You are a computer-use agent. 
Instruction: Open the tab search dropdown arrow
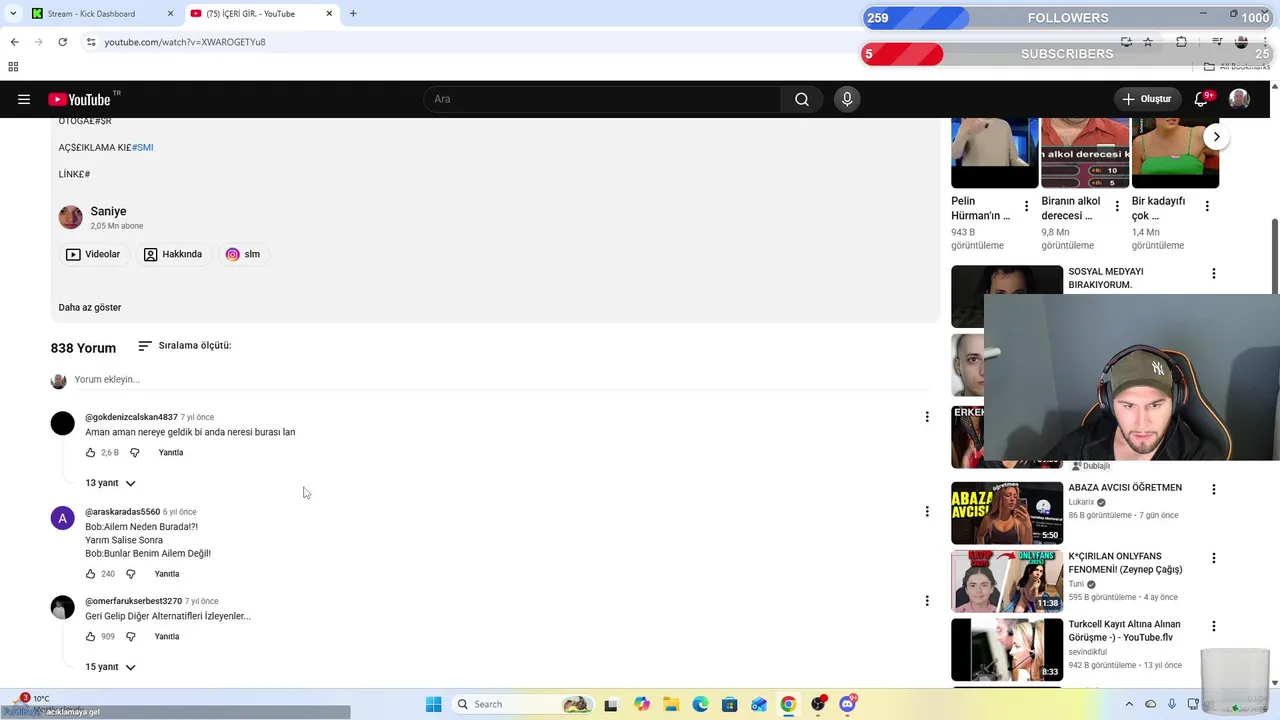click(x=12, y=14)
